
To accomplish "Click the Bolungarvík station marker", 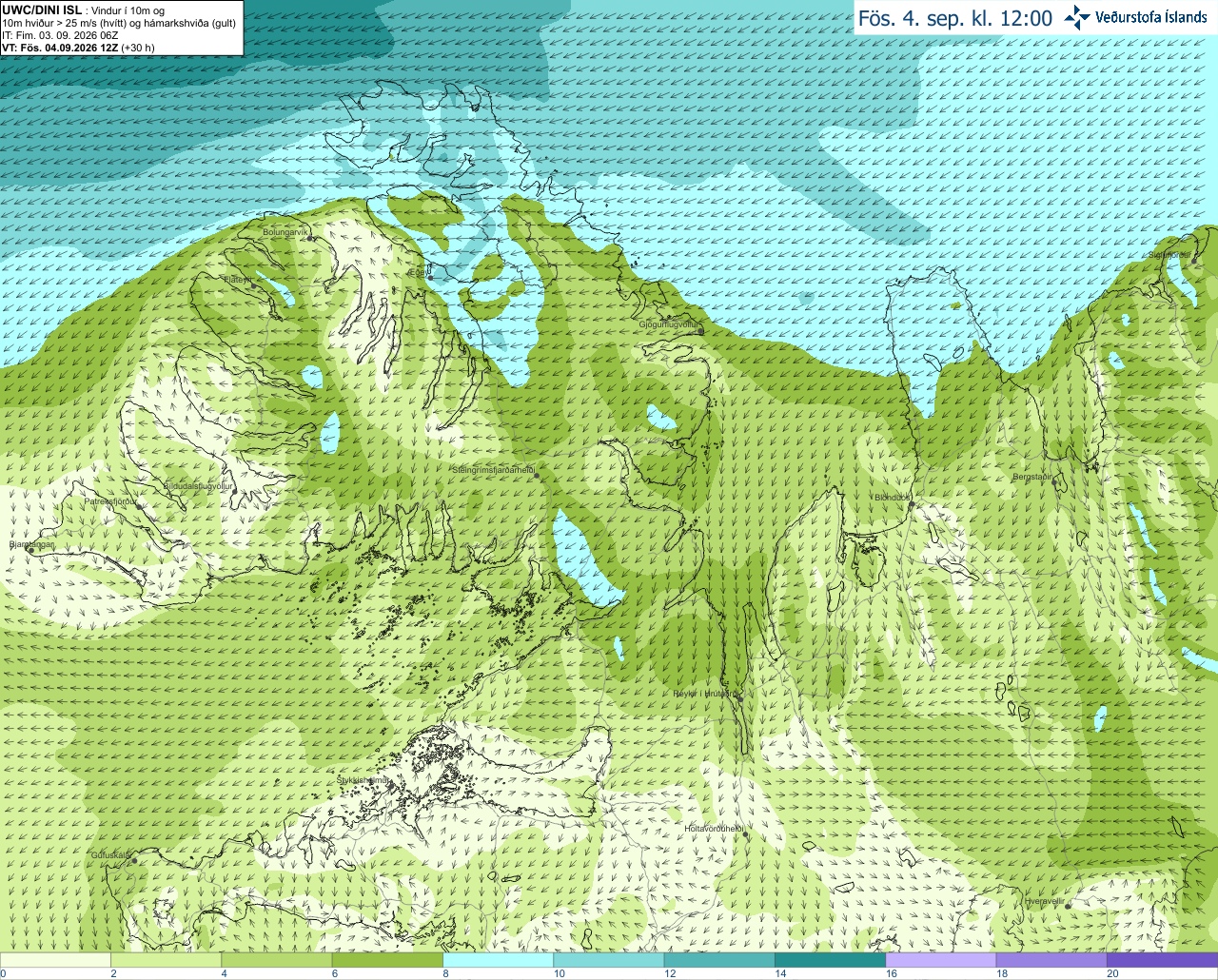I will tap(310, 238).
